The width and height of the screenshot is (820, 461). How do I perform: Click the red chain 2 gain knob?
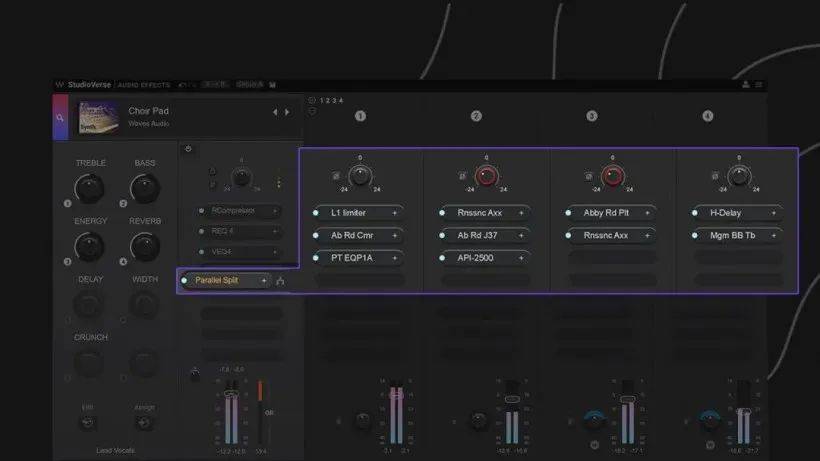tap(486, 177)
